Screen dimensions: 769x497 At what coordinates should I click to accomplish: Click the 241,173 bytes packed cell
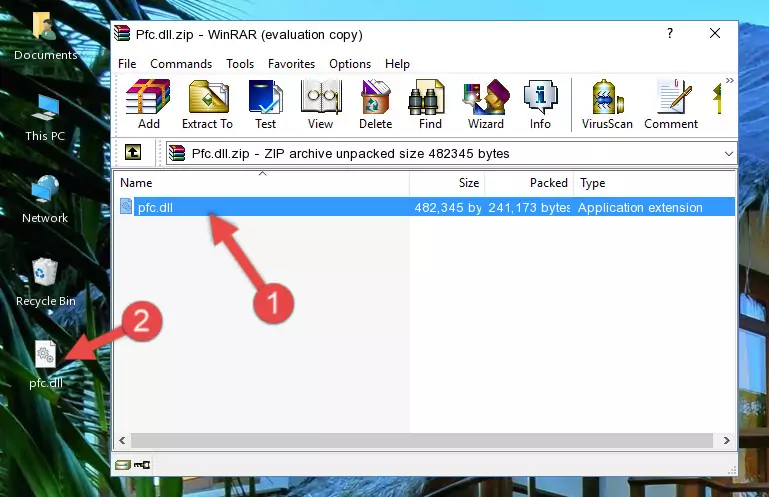click(529, 208)
